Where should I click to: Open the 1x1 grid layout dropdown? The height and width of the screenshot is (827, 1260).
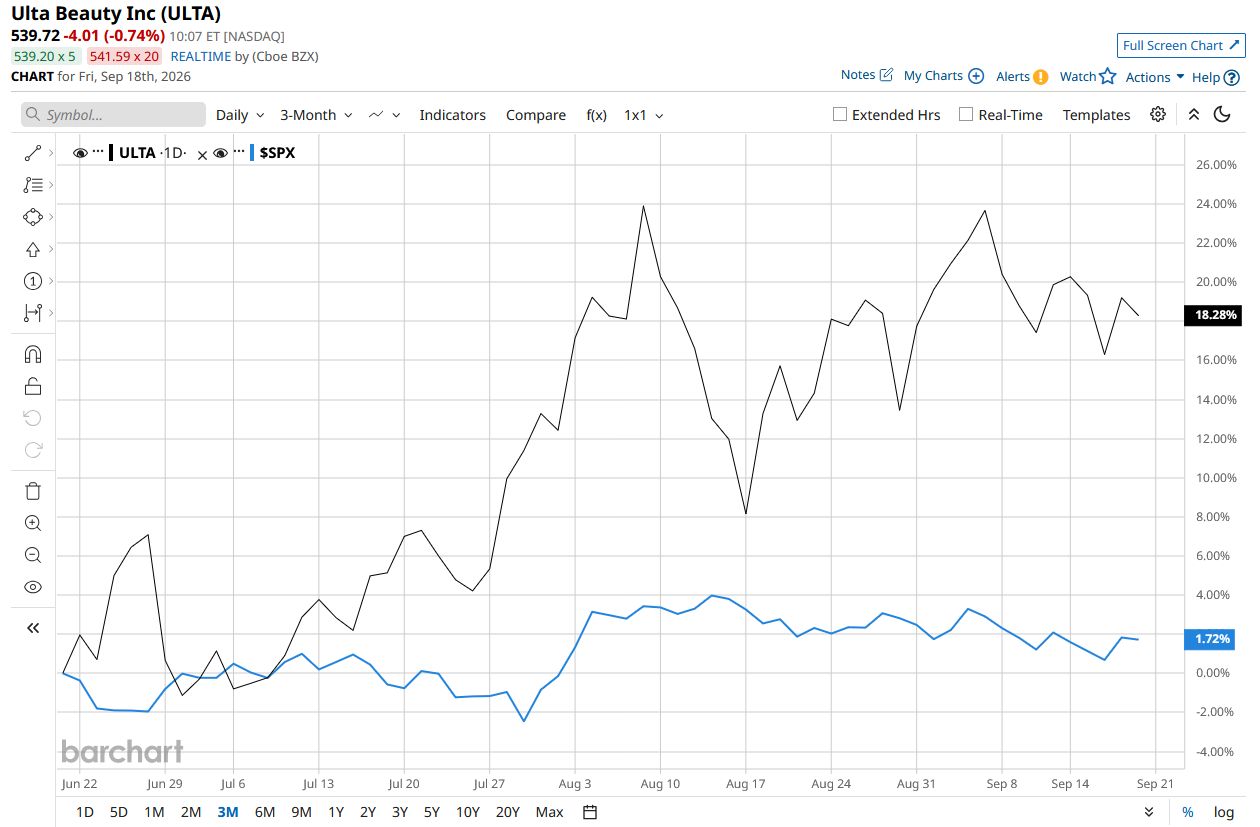click(644, 115)
